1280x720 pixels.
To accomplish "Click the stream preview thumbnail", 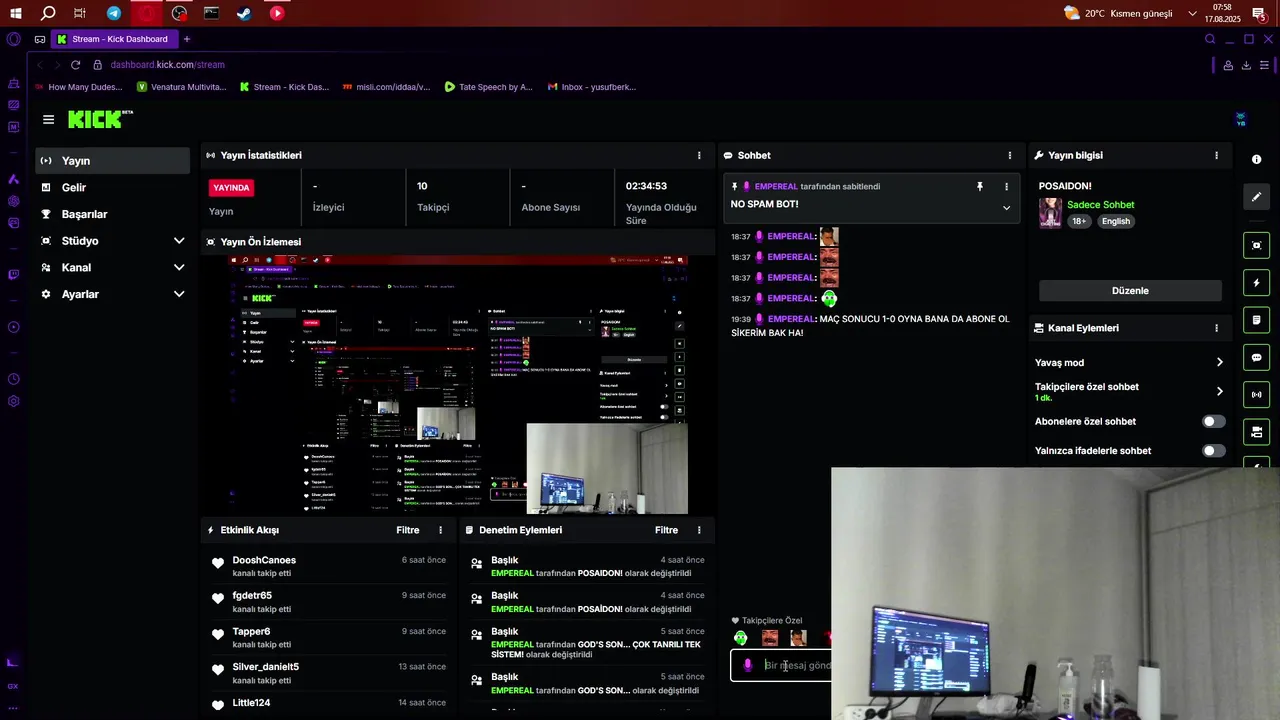I will coord(458,384).
